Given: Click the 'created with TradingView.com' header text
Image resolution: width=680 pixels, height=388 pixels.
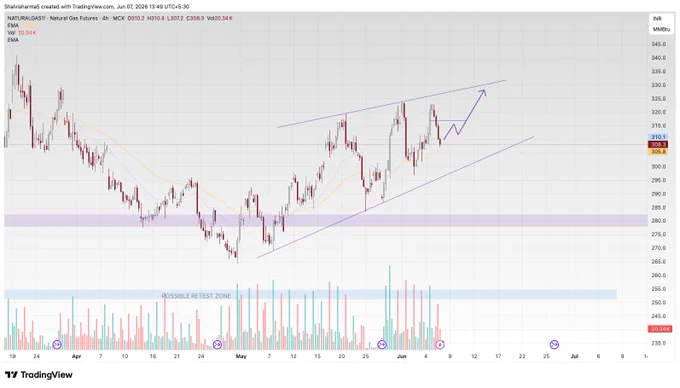Looking at the screenshot, I should (x=77, y=7).
